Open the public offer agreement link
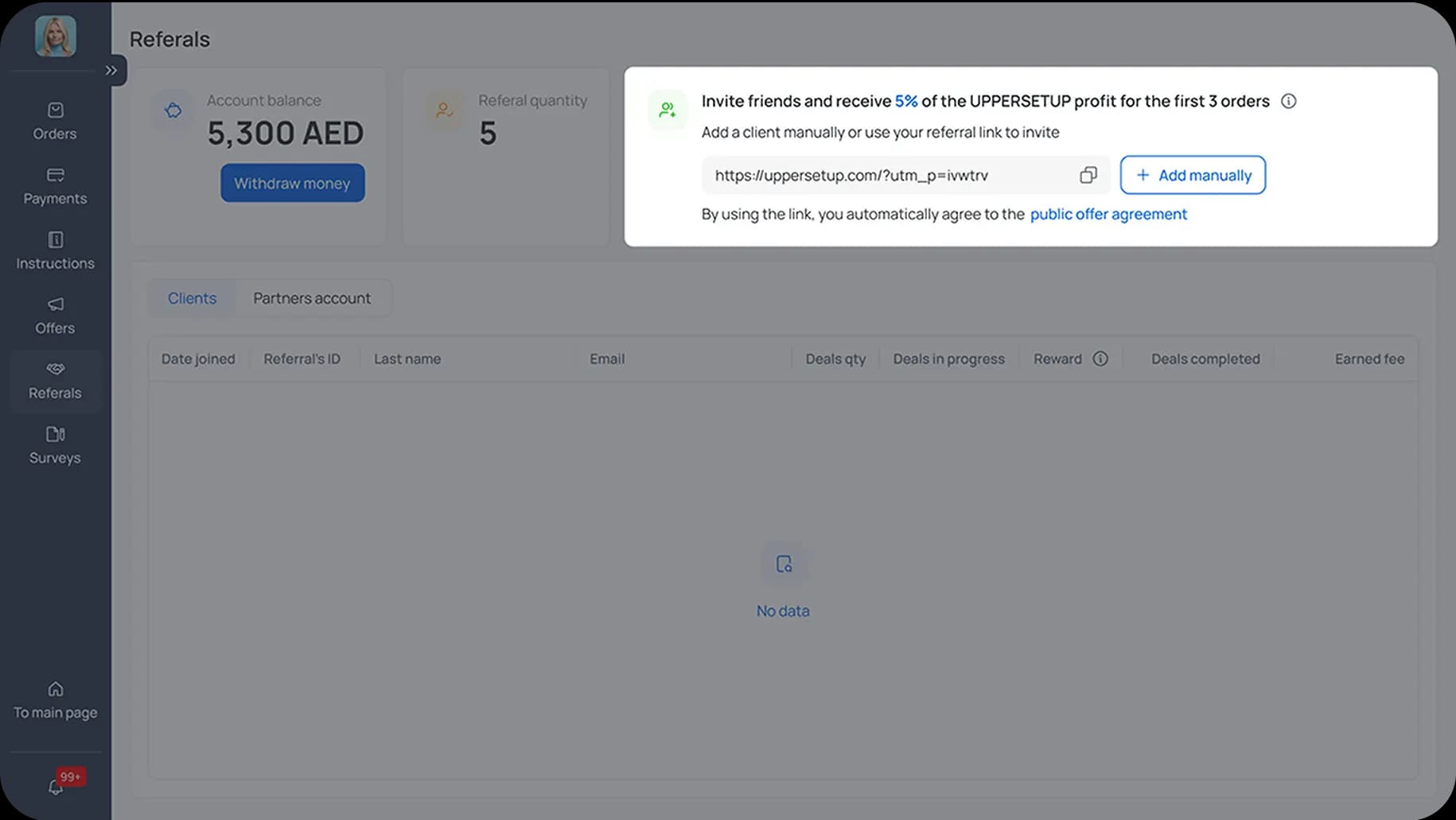 coord(1108,214)
